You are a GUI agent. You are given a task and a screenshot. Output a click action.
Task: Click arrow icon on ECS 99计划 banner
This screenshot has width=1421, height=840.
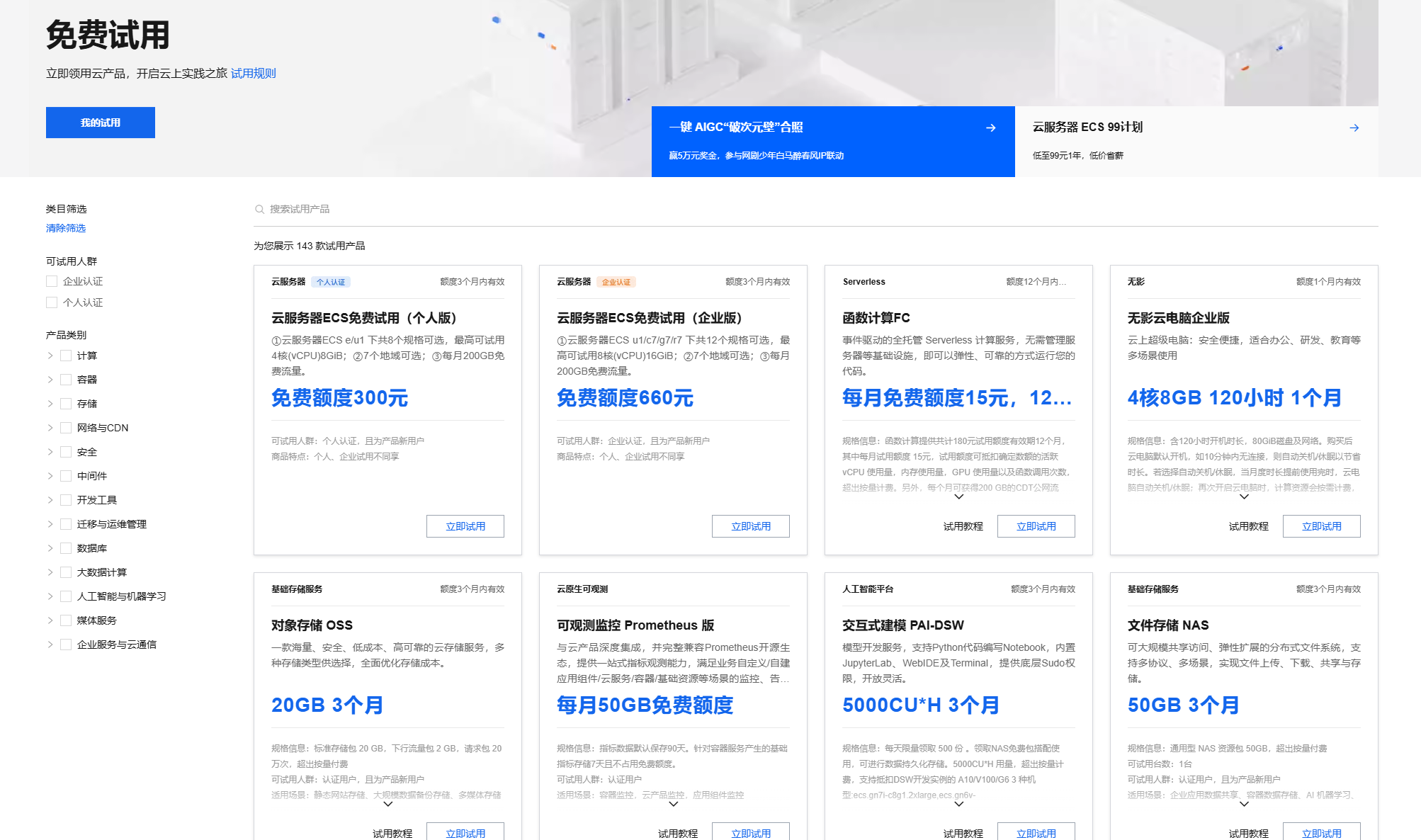tap(1354, 127)
